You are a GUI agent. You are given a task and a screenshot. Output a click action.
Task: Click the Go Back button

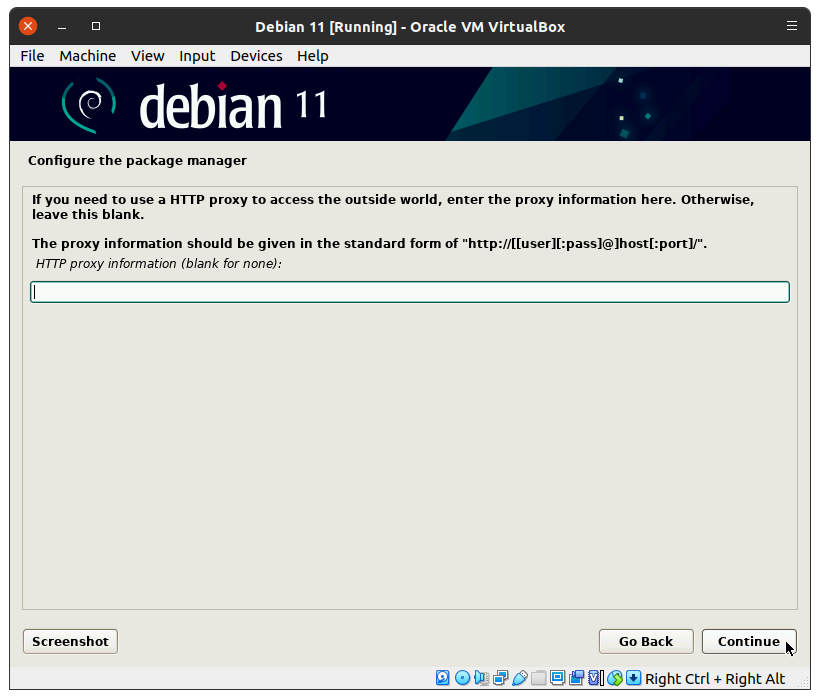[x=645, y=641]
